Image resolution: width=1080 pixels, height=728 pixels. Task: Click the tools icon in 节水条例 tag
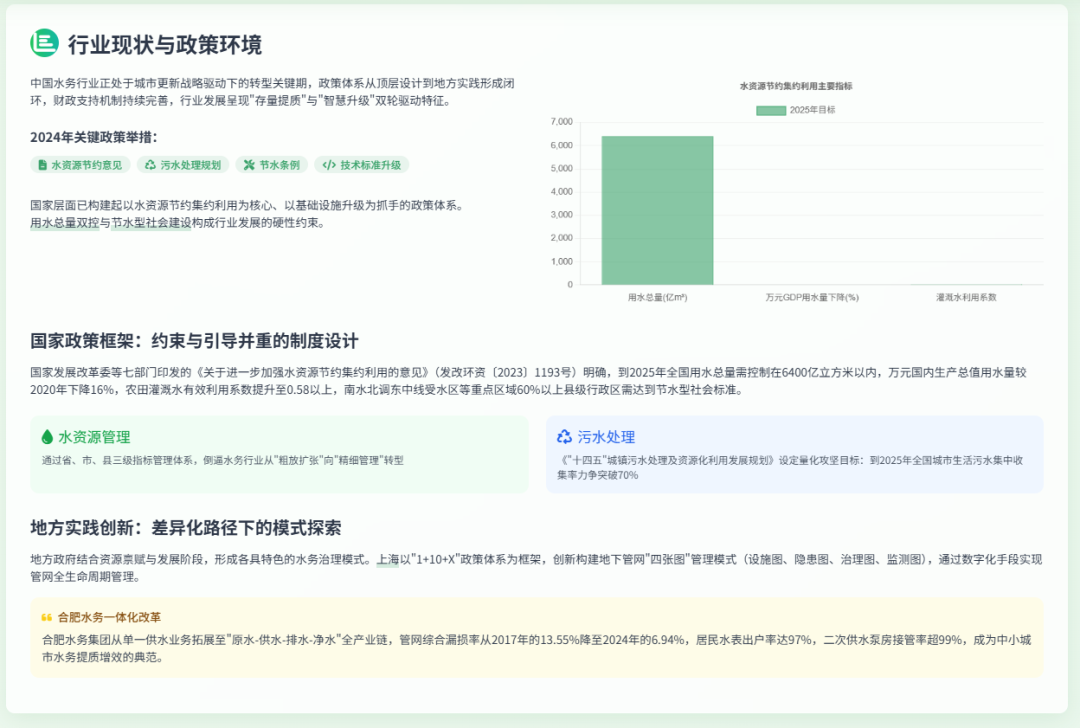[x=249, y=165]
